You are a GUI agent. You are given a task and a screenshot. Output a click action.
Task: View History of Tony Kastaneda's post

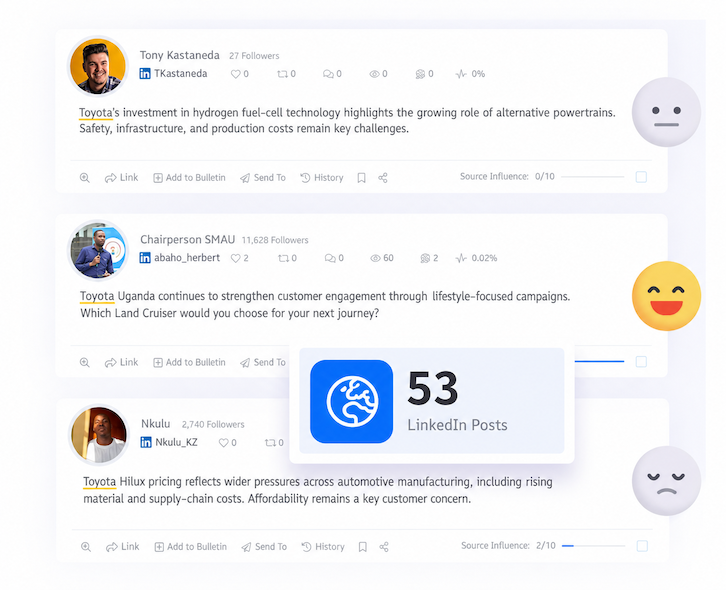322,178
